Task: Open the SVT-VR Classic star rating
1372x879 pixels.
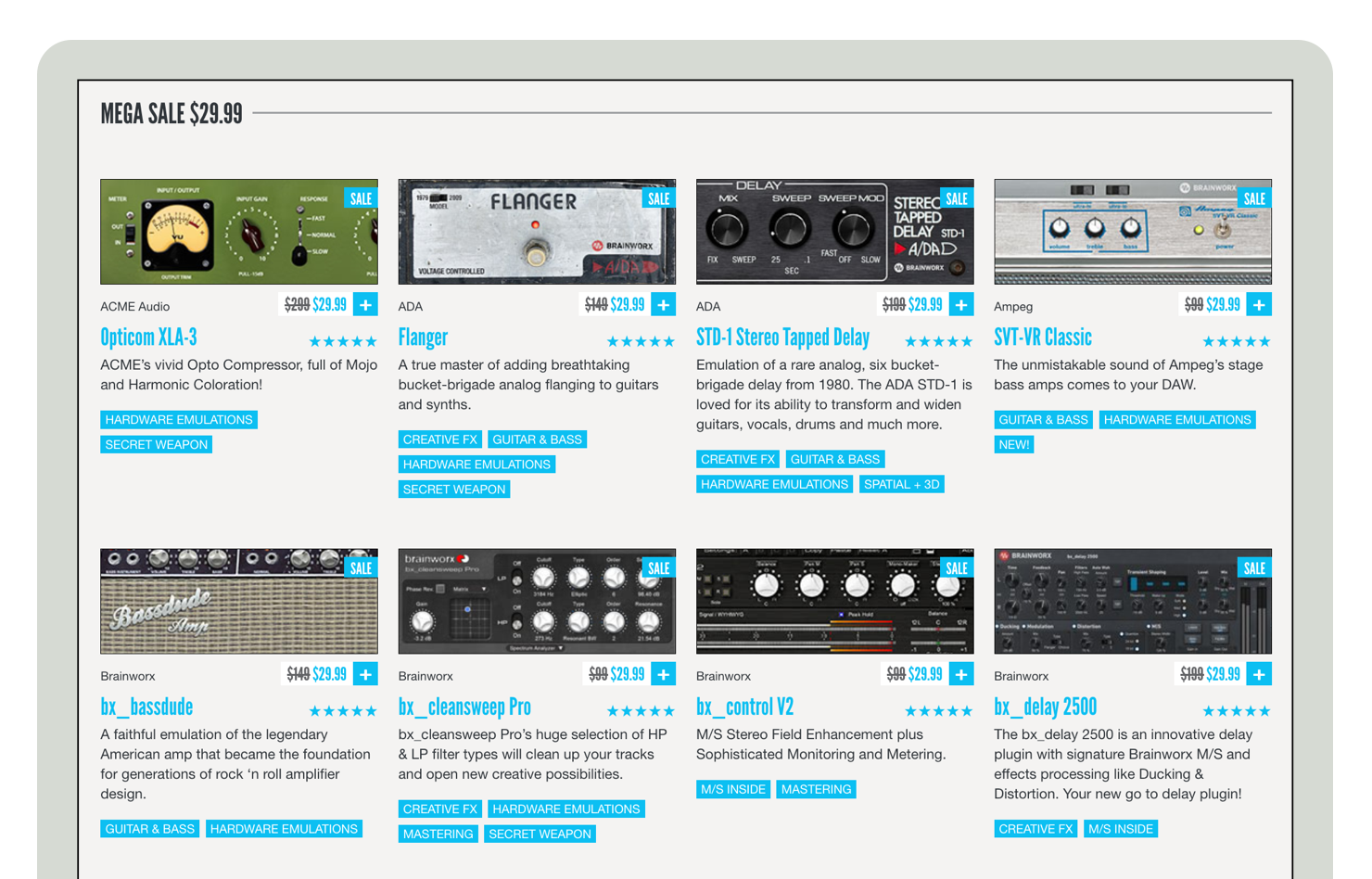Action: pos(1237,341)
